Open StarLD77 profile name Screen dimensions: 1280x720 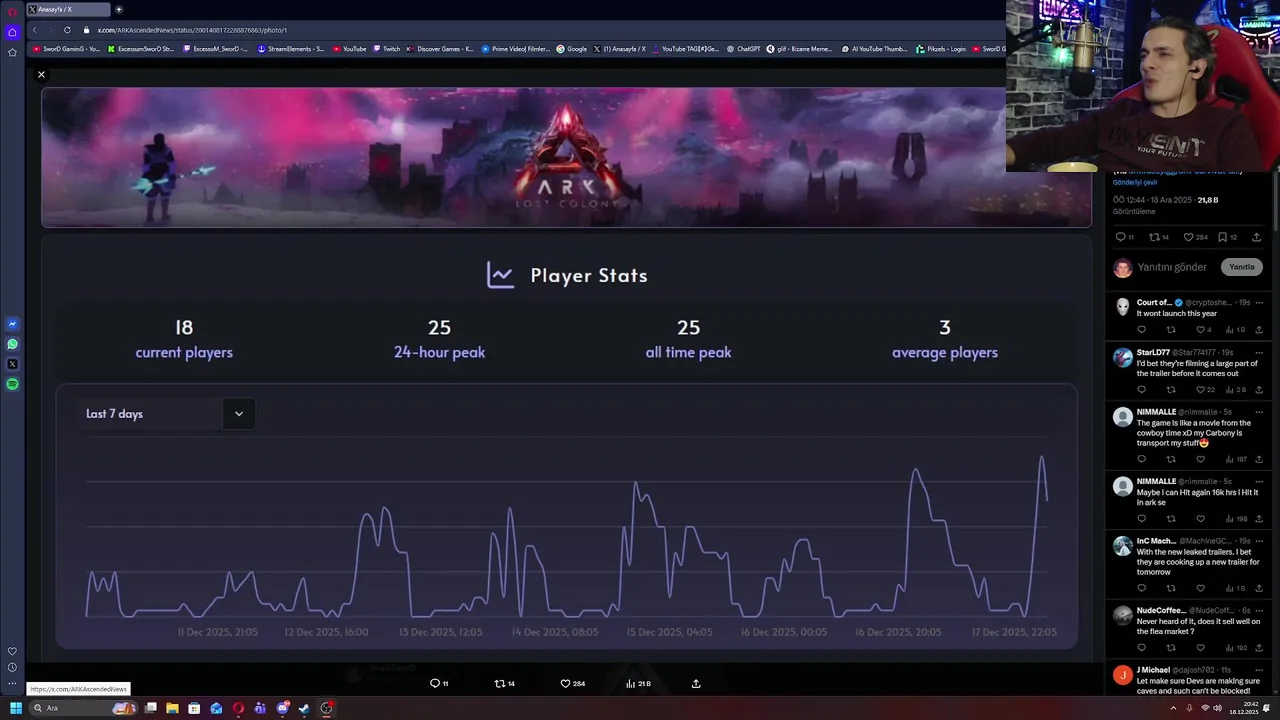1153,352
